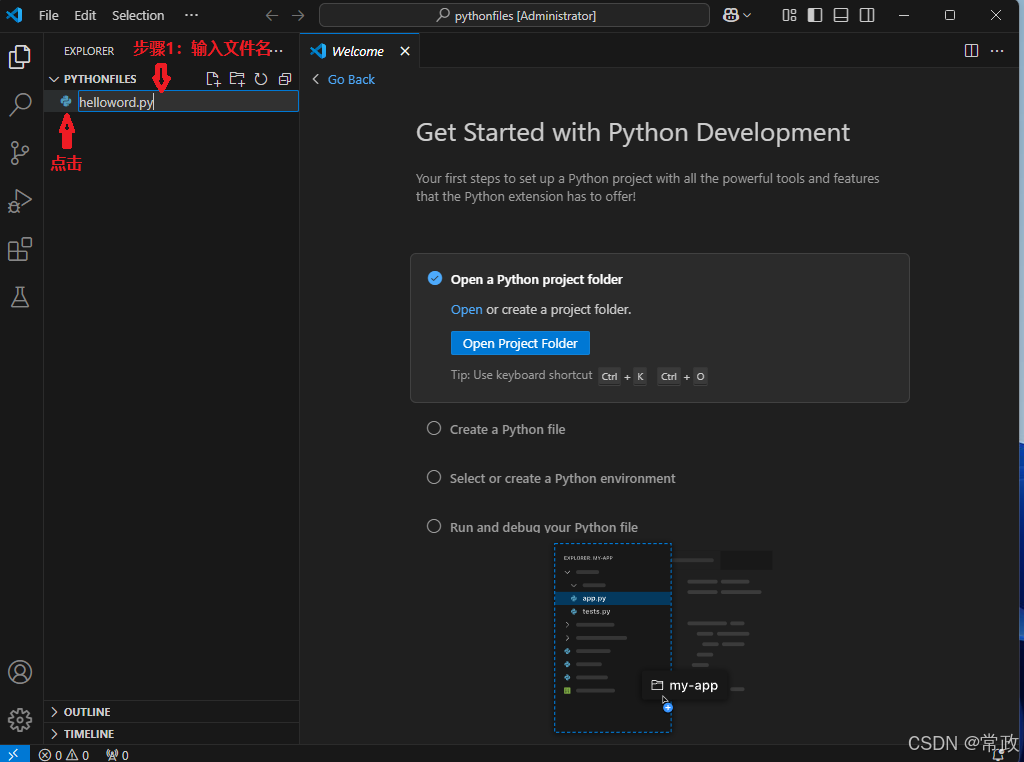Toggle the bottom panel visibility
The height and width of the screenshot is (762, 1024).
(x=841, y=15)
